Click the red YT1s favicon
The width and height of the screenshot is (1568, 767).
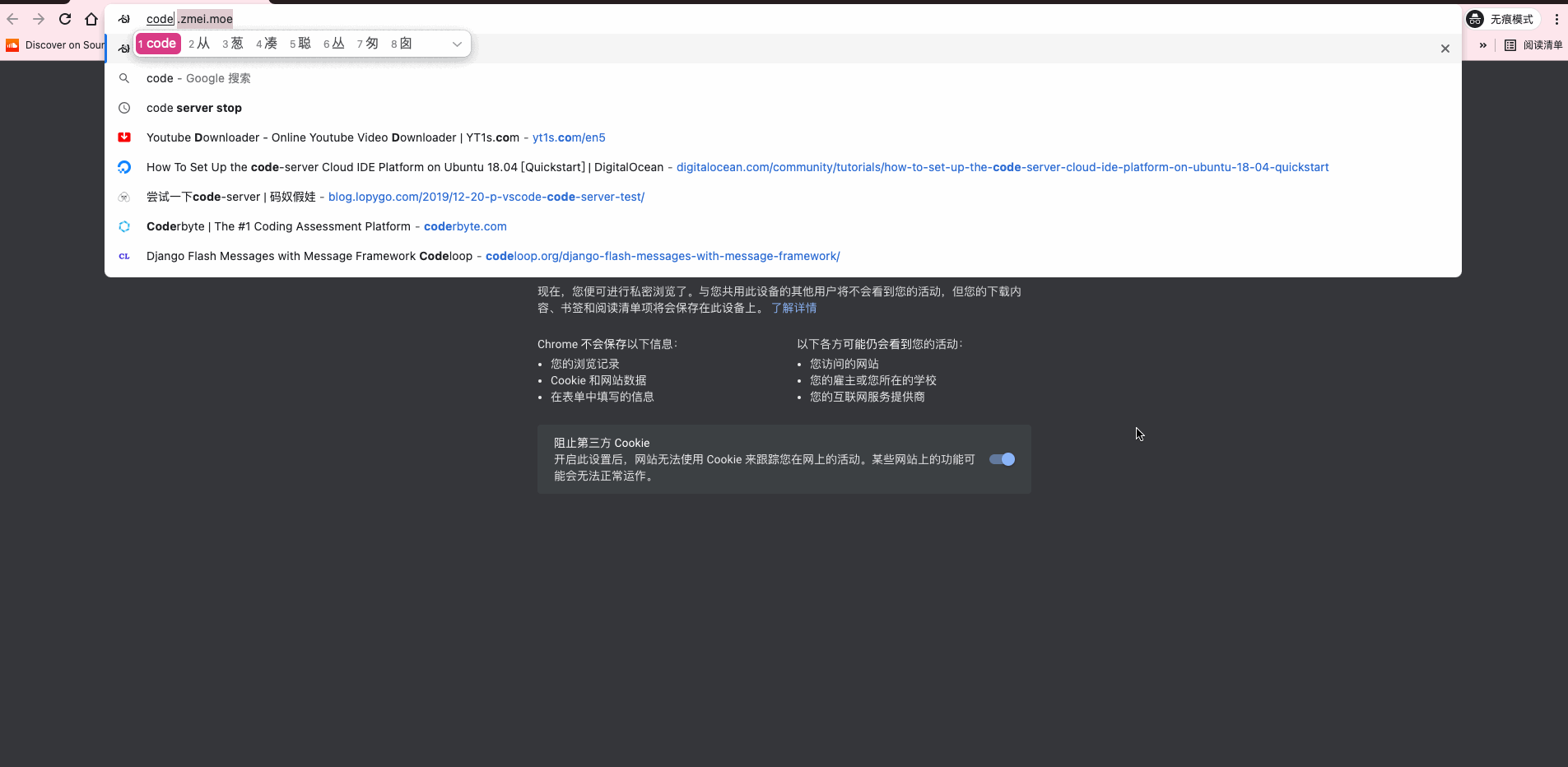124,137
